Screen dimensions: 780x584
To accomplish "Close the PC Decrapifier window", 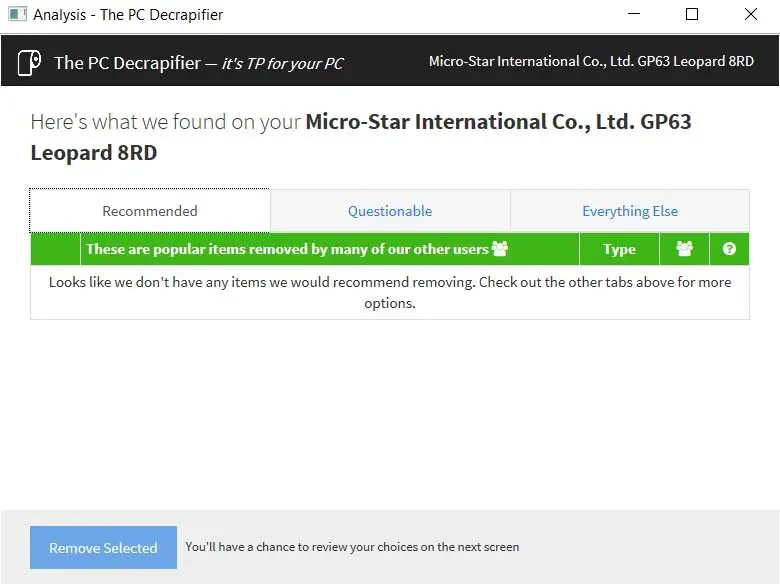I will point(751,14).
